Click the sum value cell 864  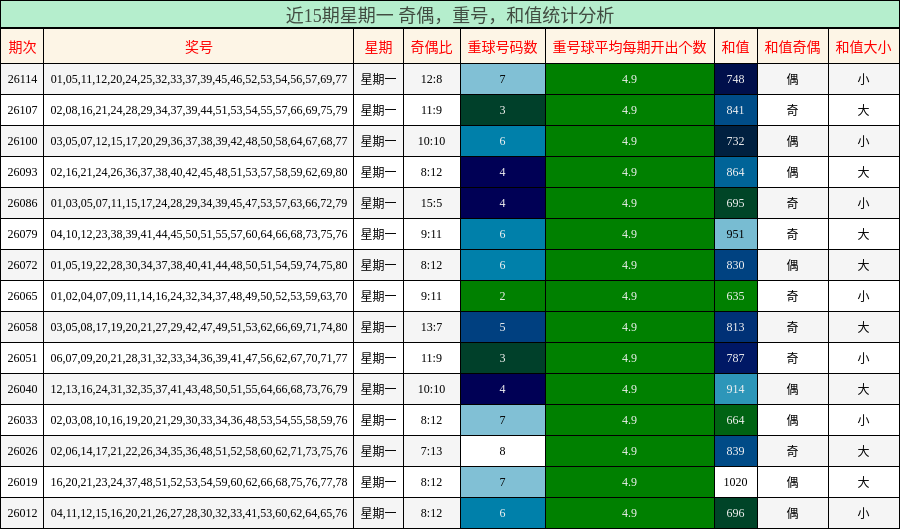(x=735, y=172)
